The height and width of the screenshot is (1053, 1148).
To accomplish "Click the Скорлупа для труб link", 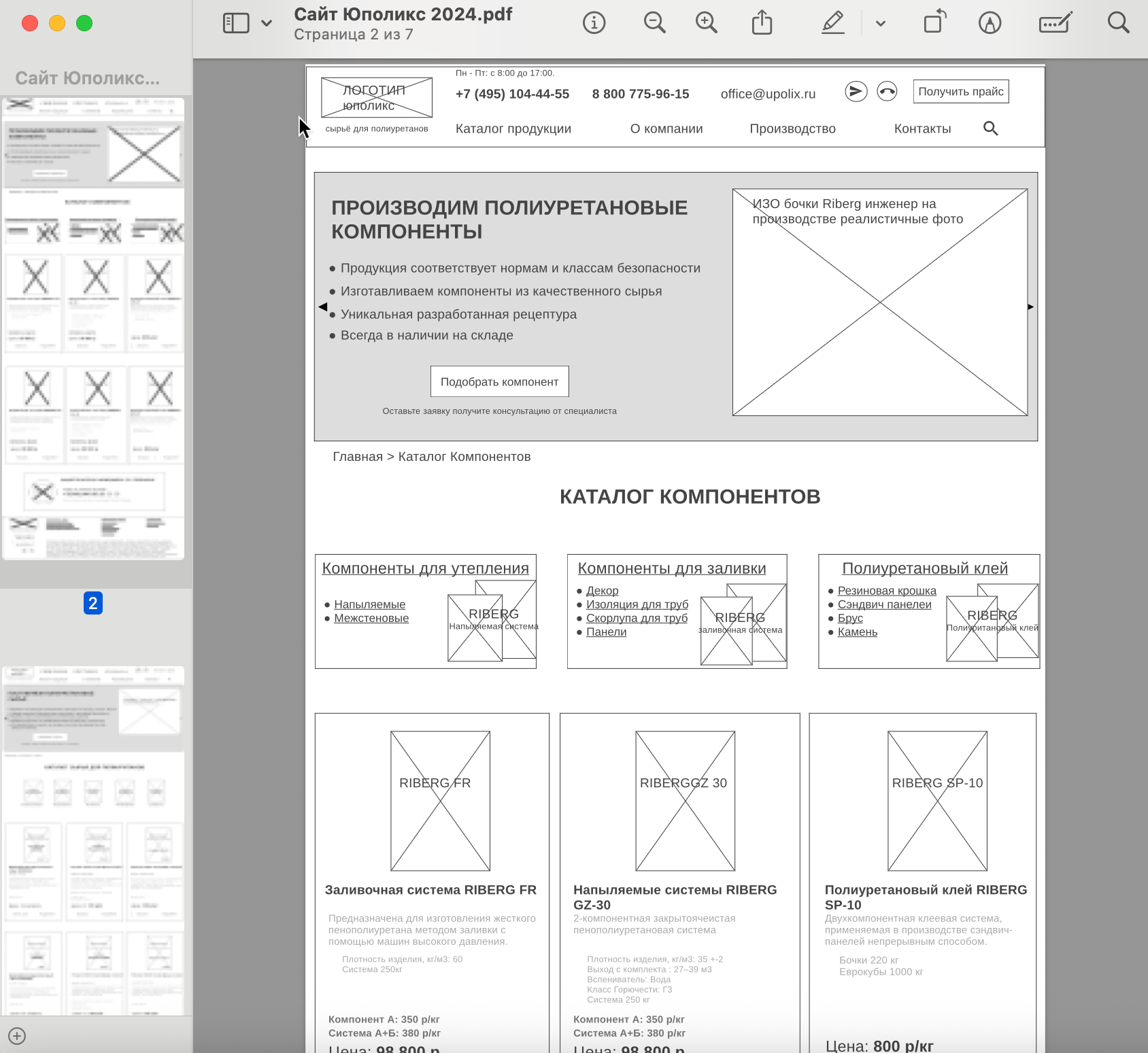I will (x=637, y=618).
